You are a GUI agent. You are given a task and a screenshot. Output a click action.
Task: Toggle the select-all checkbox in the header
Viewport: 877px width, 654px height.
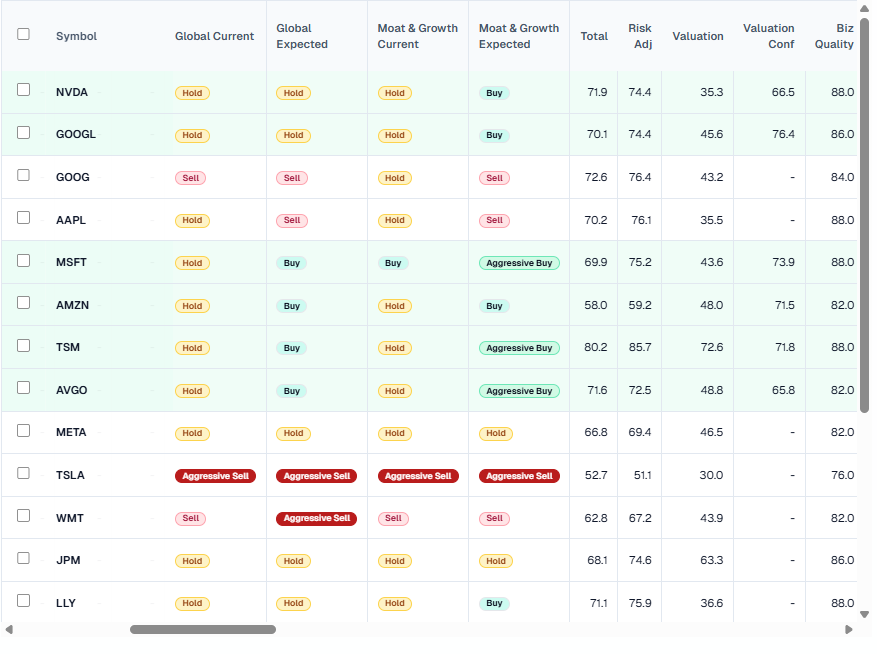click(24, 34)
